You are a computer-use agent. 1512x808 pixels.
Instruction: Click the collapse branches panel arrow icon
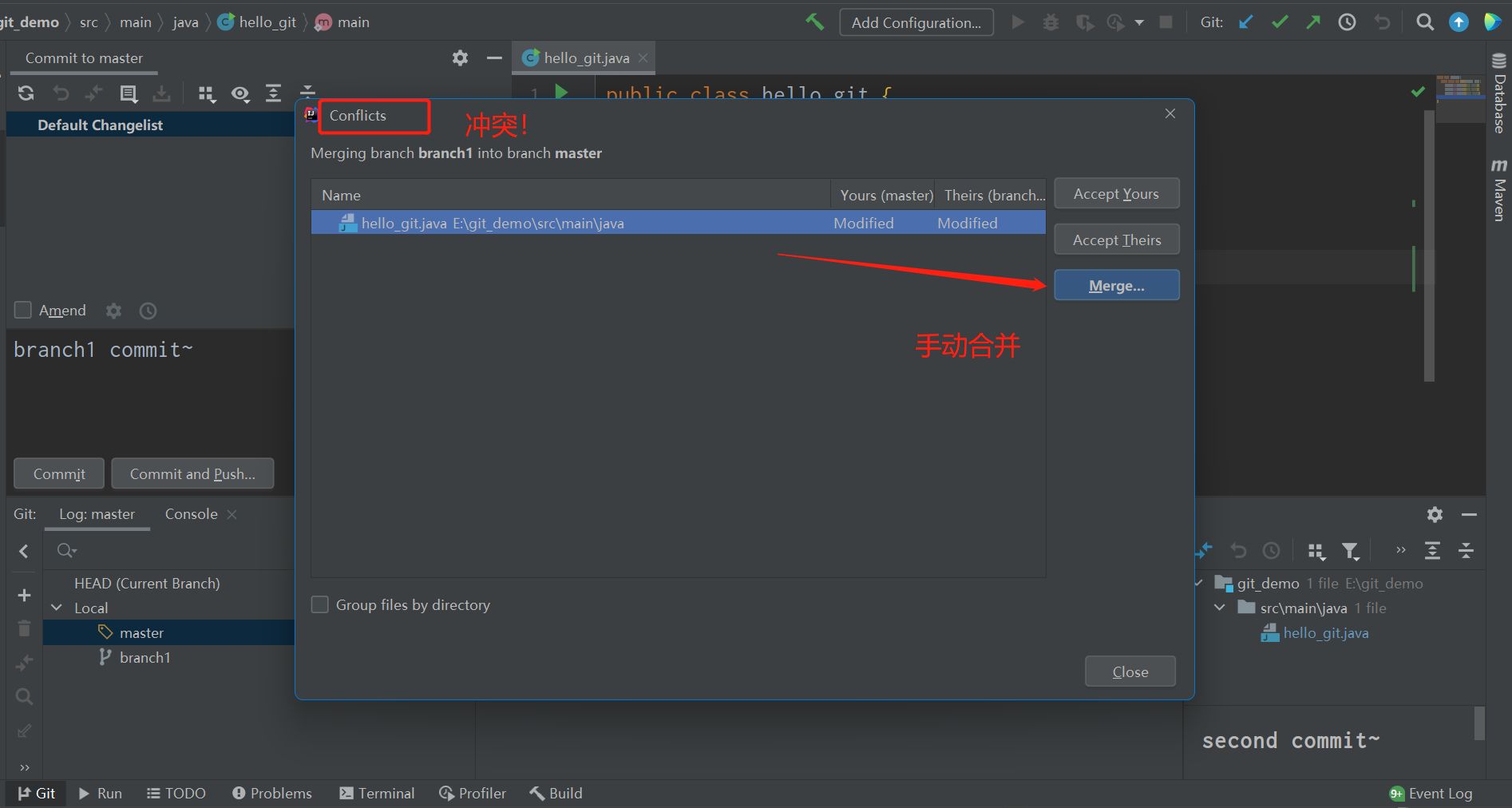pos(24,551)
